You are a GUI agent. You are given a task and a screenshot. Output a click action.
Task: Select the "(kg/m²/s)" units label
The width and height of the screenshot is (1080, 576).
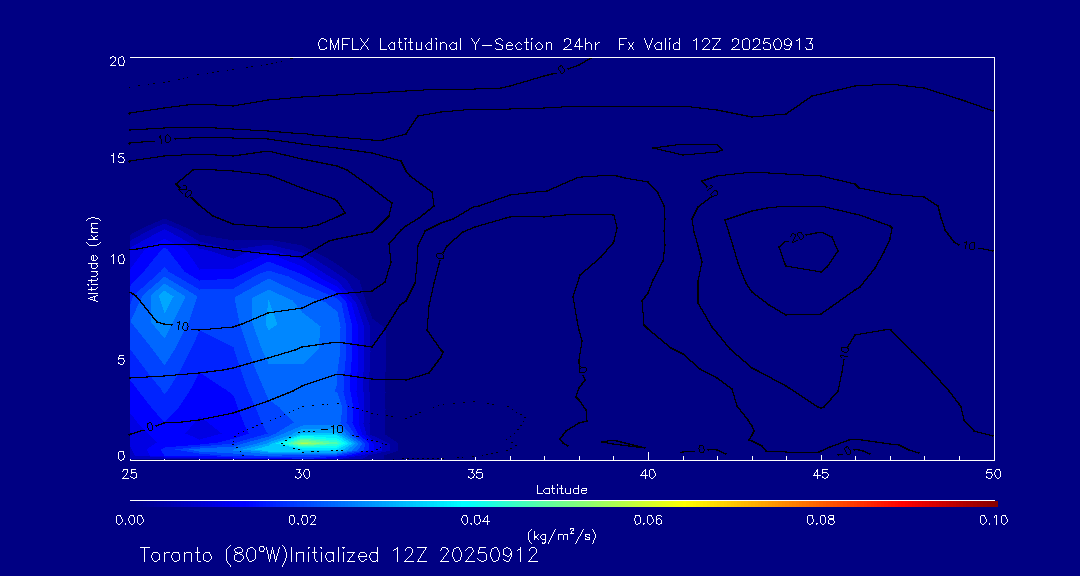pos(561,535)
